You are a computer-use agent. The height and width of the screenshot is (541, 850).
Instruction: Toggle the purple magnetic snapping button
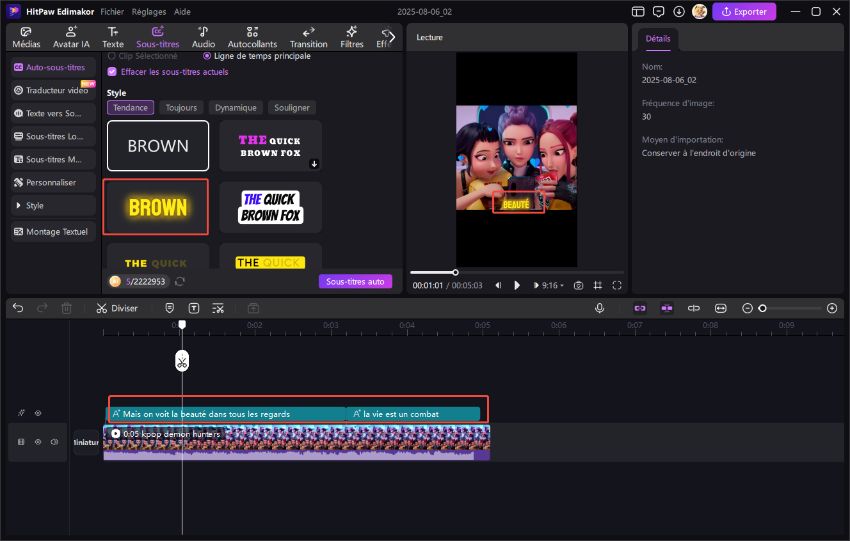click(x=667, y=308)
